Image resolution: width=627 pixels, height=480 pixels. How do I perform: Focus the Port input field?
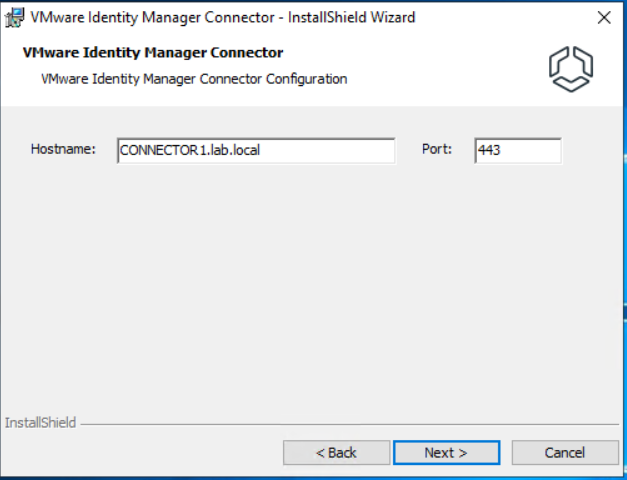[x=518, y=150]
